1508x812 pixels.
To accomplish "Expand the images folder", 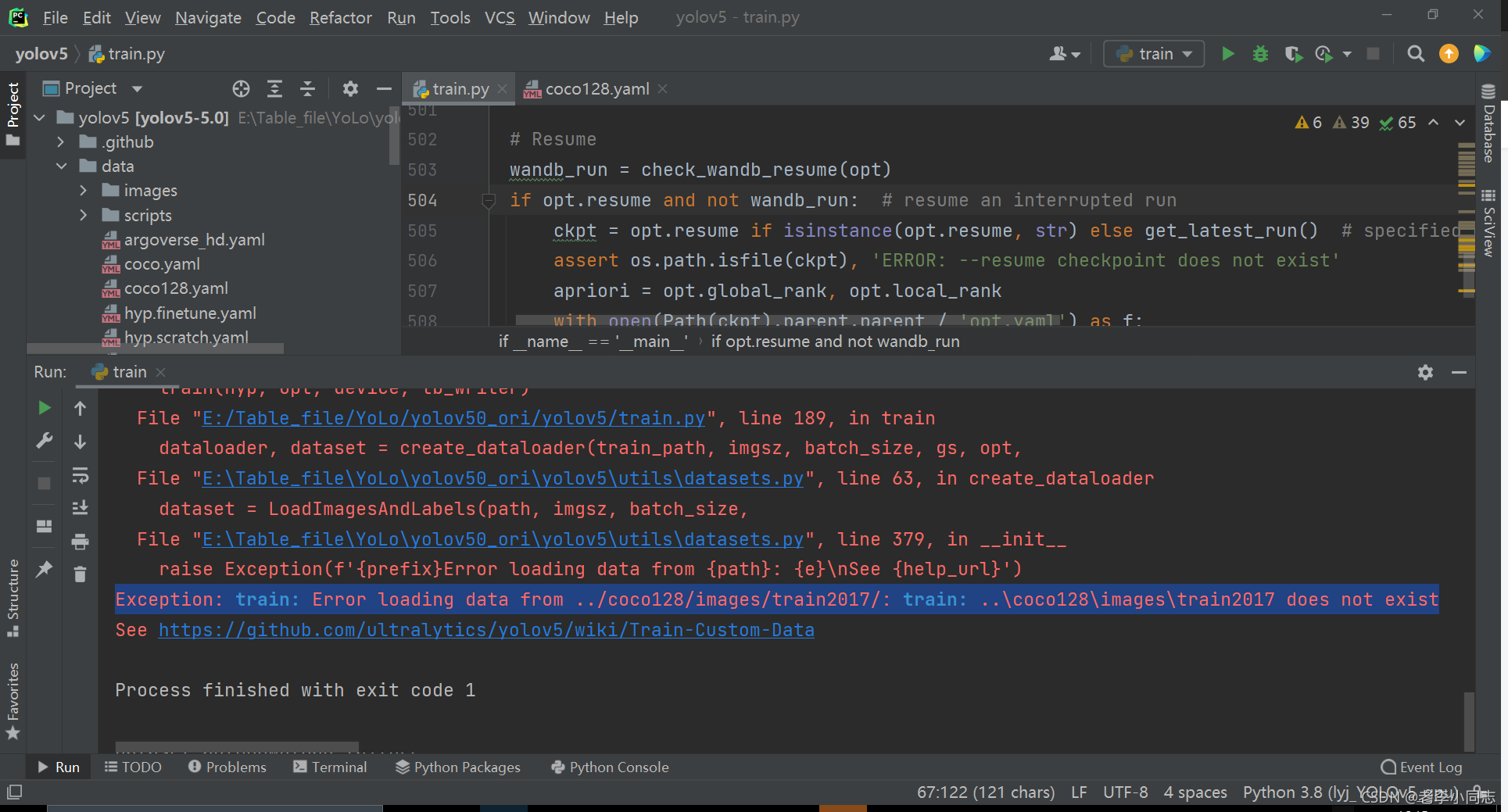I will 84,191.
